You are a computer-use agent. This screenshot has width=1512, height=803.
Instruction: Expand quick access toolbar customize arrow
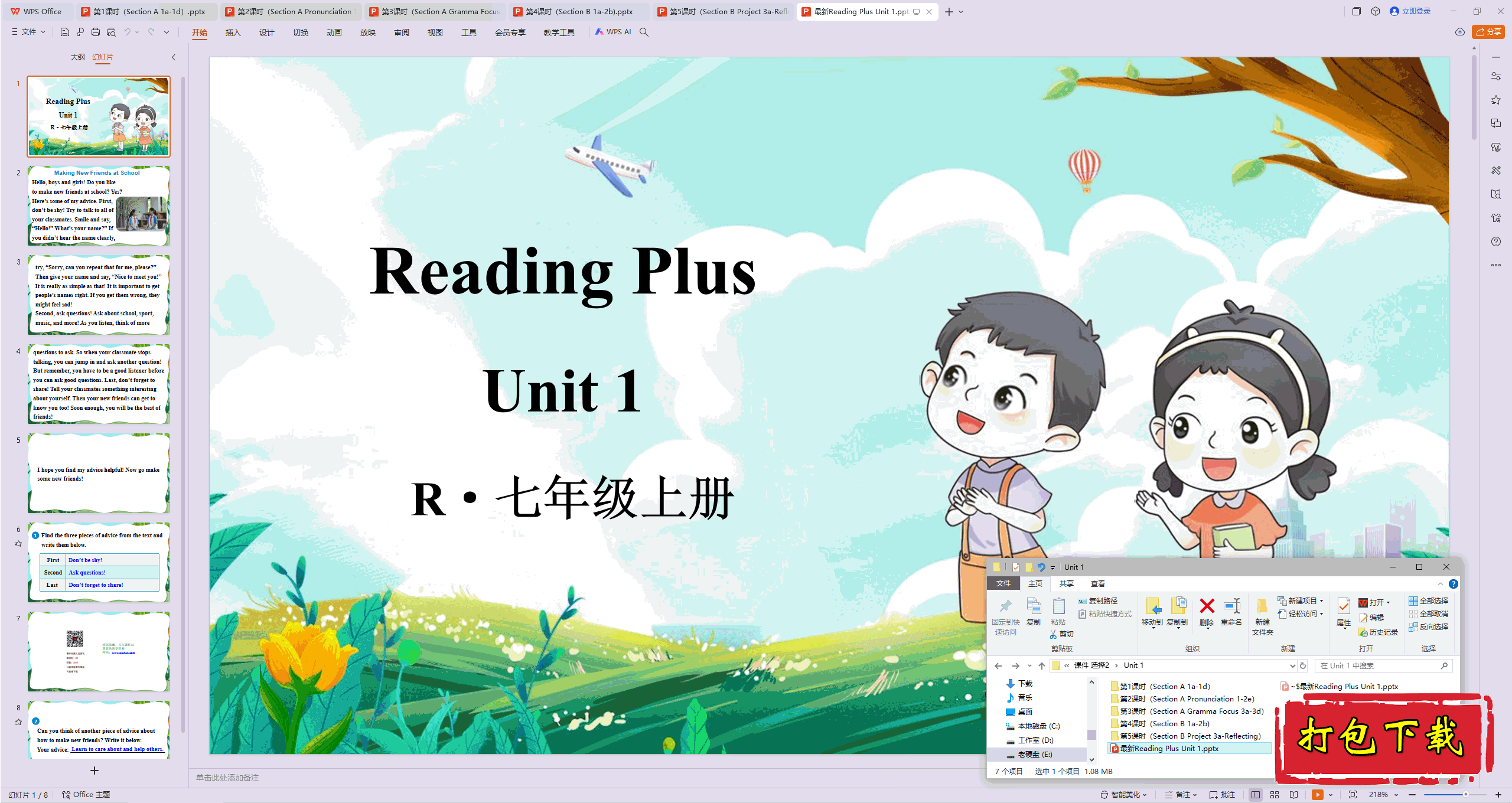167,32
